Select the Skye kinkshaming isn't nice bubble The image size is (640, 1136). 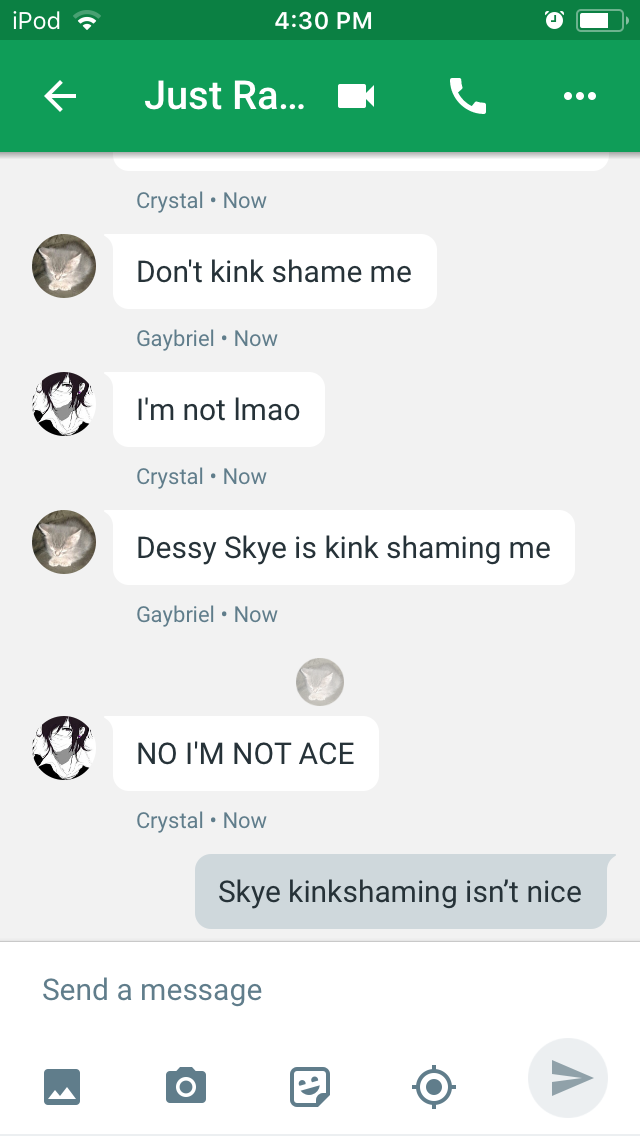tap(401, 891)
